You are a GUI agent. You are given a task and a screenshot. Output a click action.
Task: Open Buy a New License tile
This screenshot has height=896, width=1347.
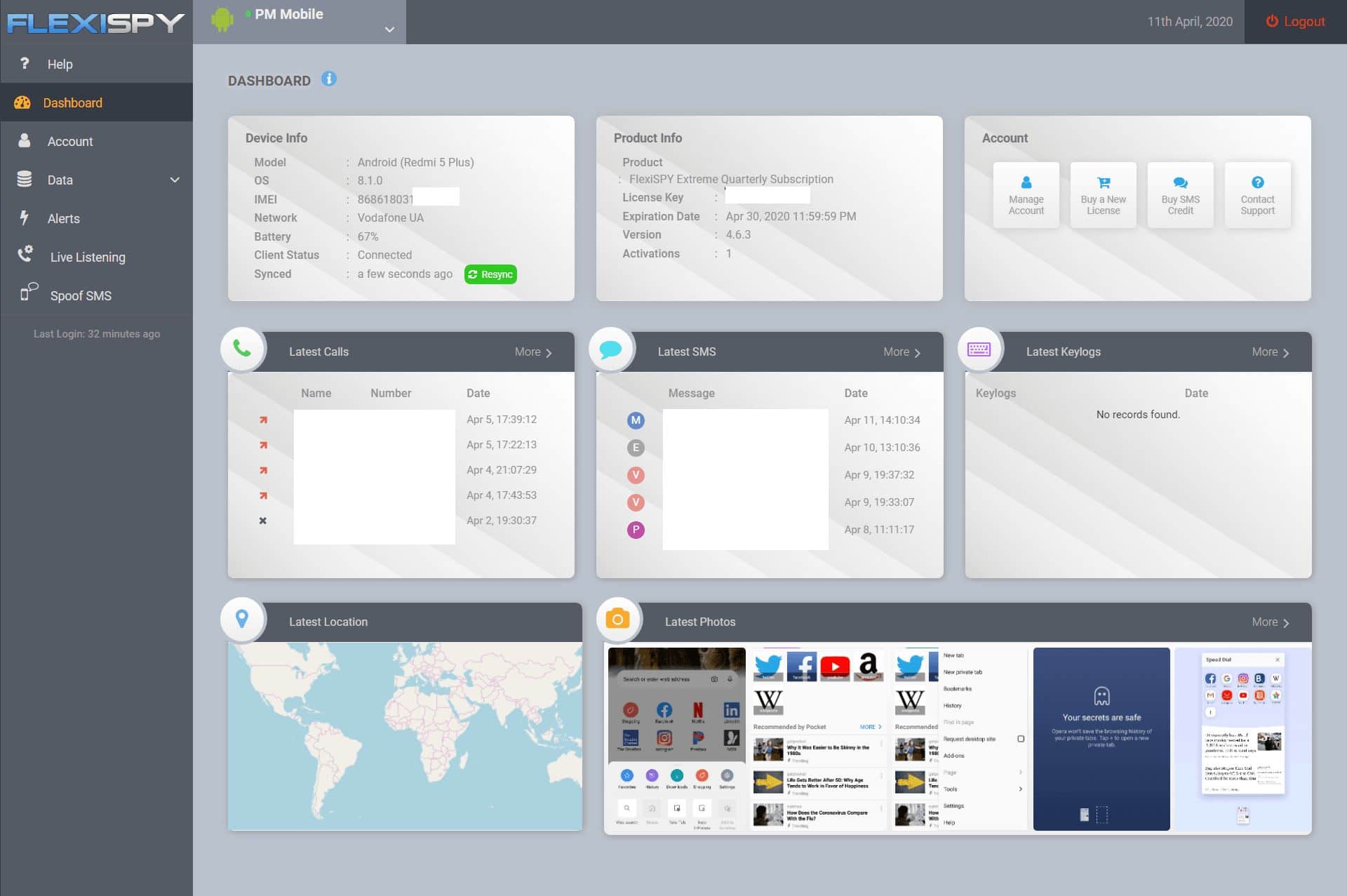1103,195
